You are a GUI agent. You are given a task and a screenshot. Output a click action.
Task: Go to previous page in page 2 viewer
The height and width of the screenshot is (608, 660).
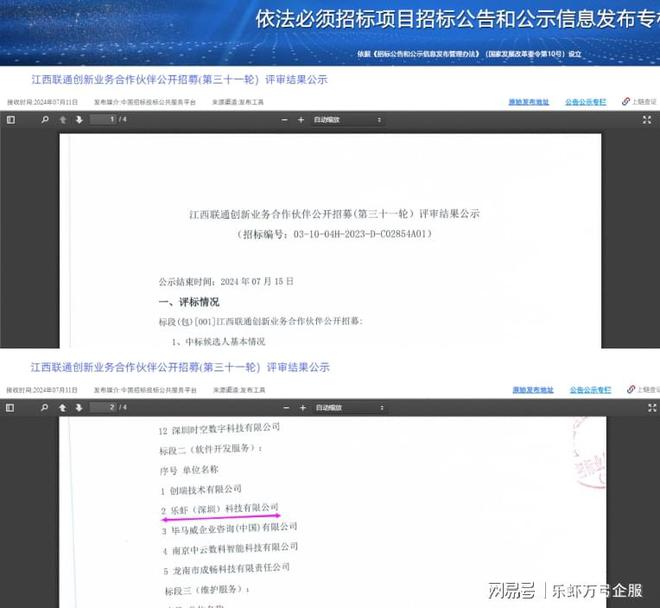[62, 408]
